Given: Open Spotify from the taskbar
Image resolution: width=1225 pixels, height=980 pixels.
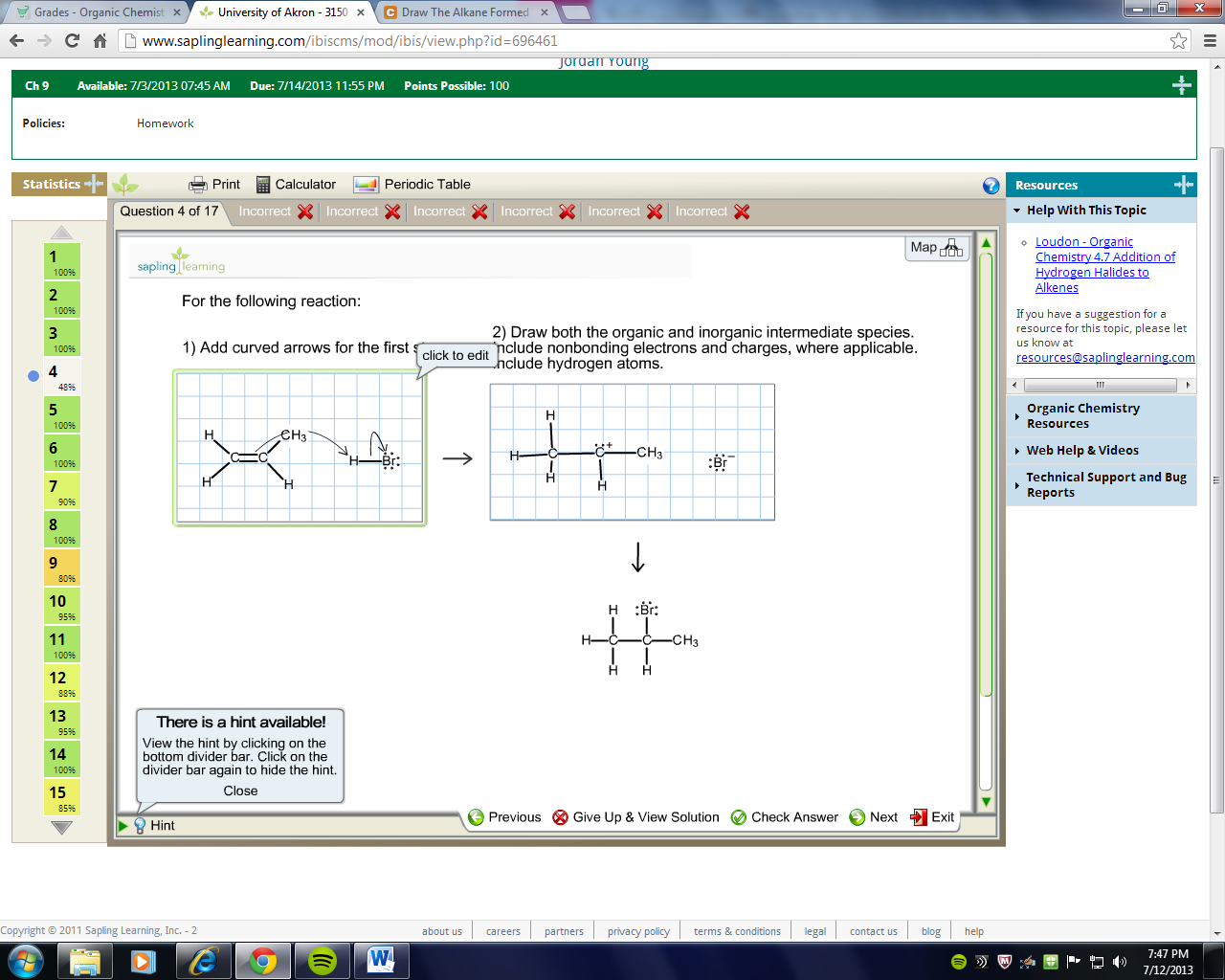Looking at the screenshot, I should click(x=323, y=961).
